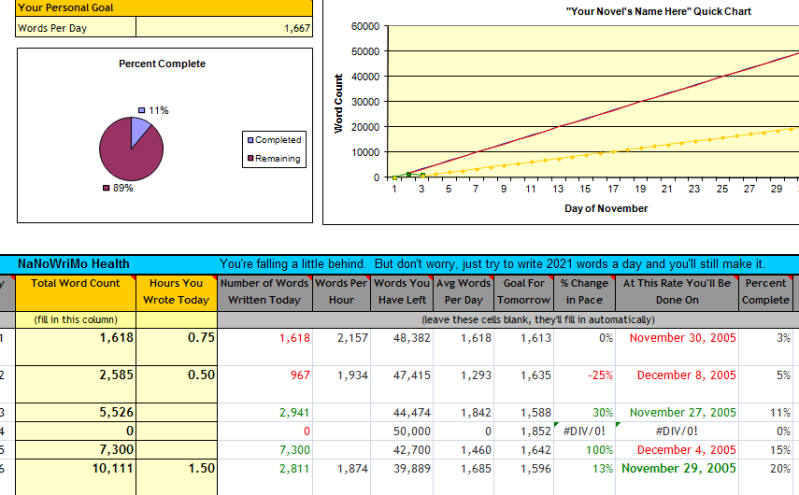Click the Completed legend color swatch
Viewport: 799px width, 495px height.
tap(250, 140)
